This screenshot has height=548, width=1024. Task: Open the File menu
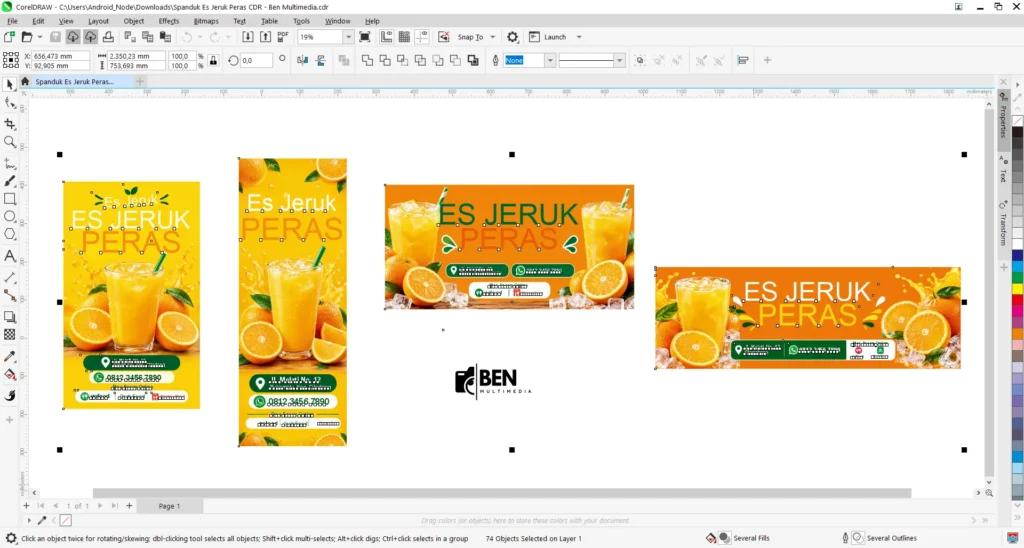click(12, 21)
